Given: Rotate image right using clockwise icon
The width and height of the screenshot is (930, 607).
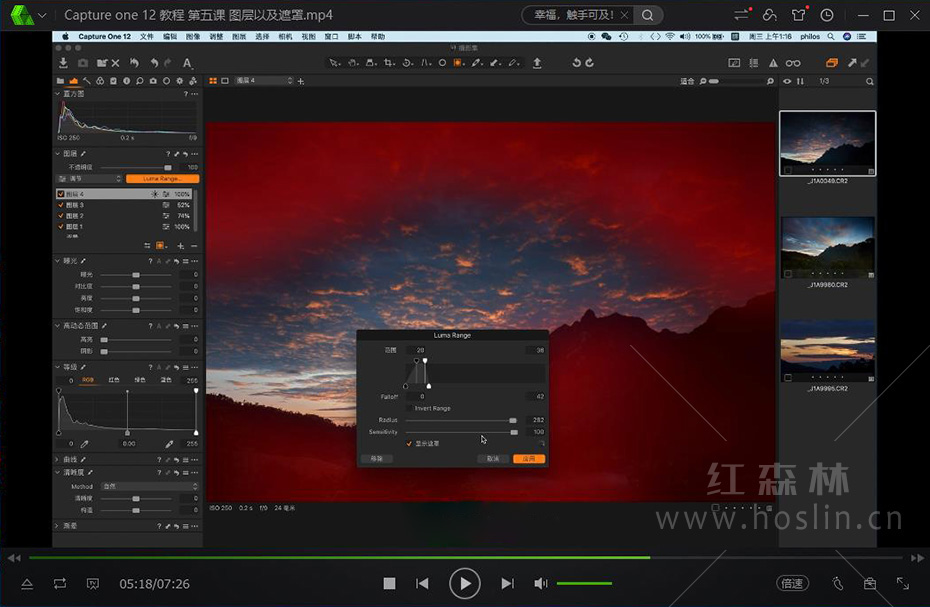Looking at the screenshot, I should 590,63.
